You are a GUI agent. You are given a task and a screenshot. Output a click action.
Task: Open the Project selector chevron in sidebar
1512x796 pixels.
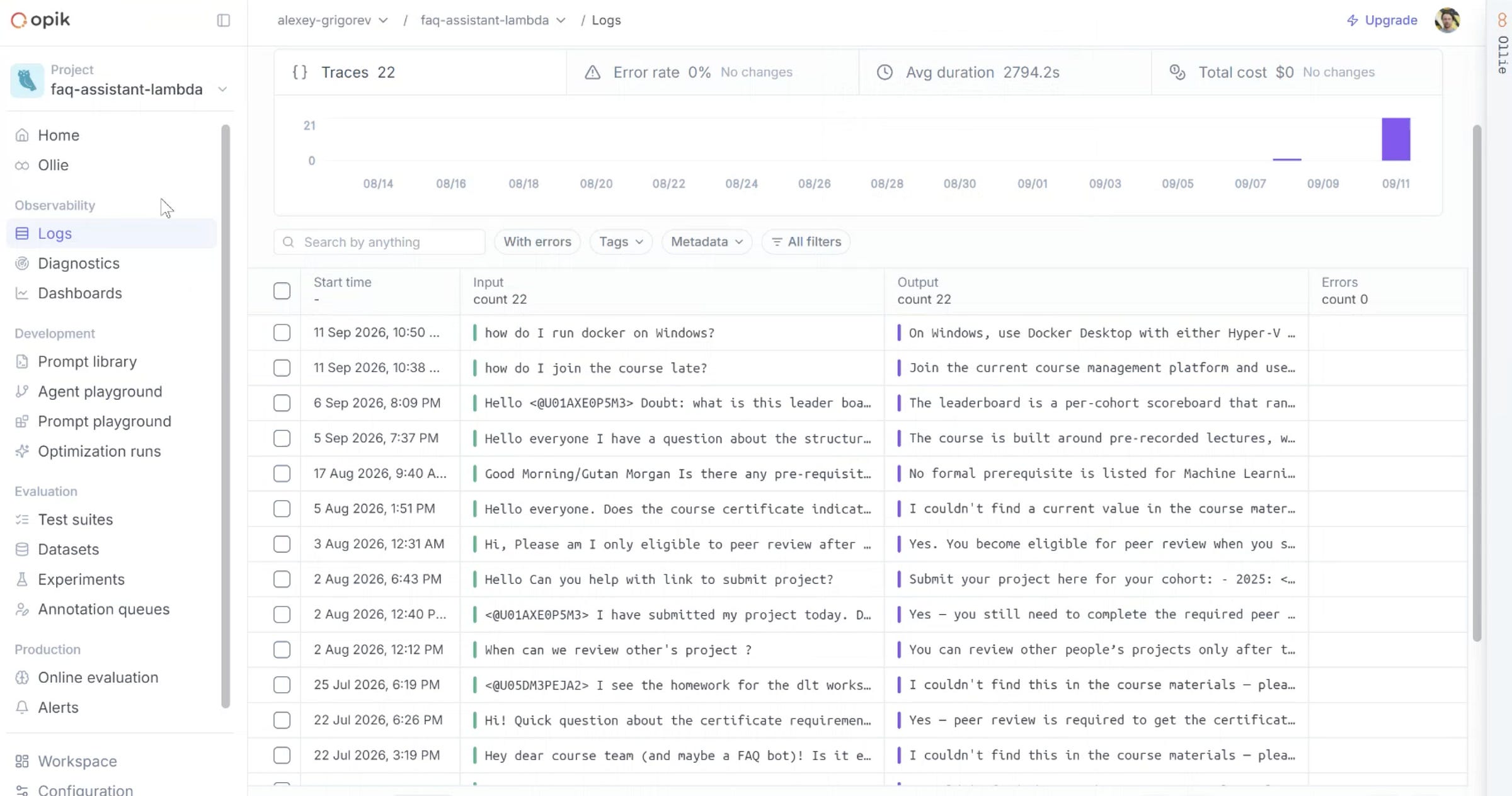tap(222, 89)
